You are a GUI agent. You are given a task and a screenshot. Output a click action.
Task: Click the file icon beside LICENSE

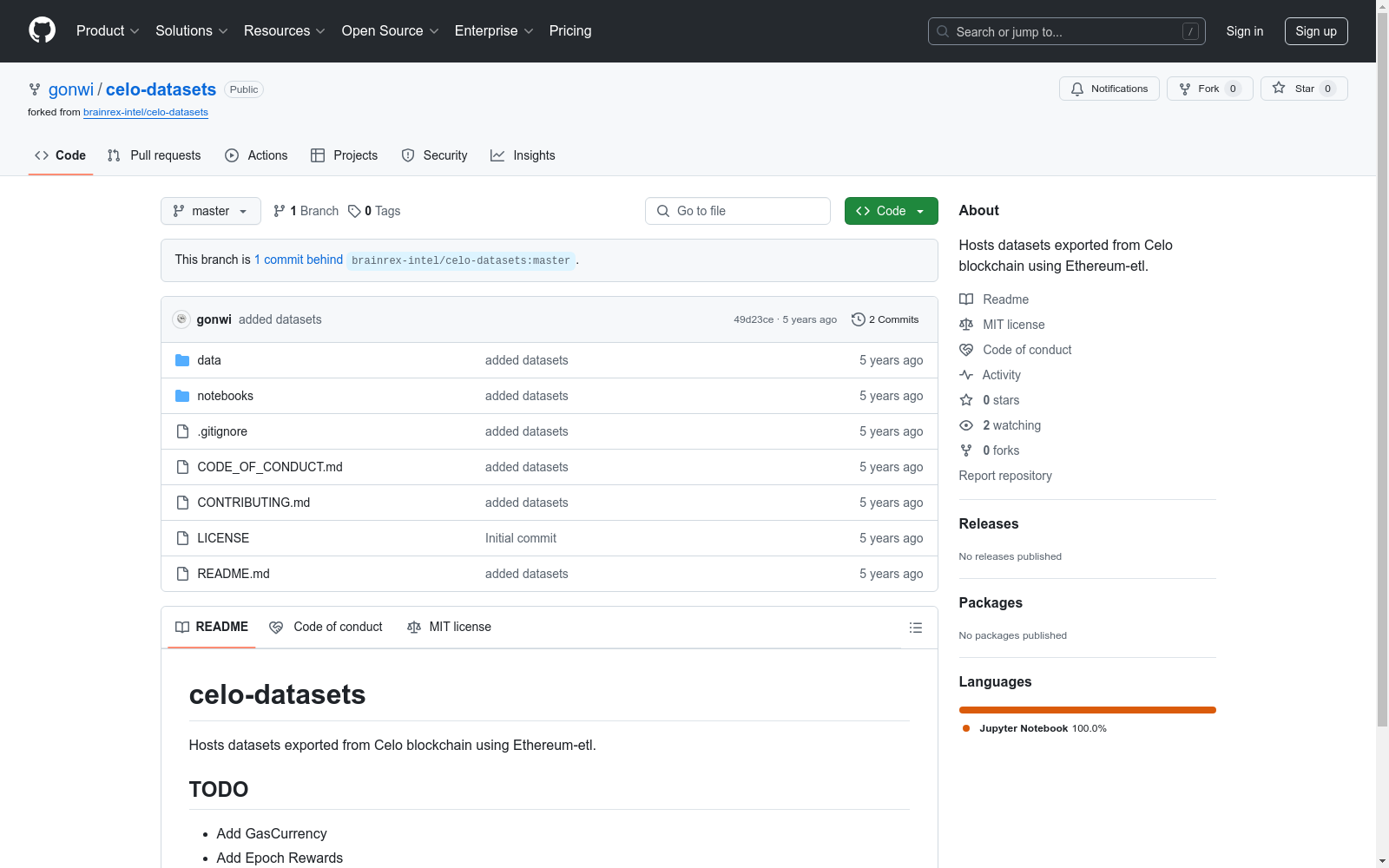pyautogui.click(x=182, y=538)
